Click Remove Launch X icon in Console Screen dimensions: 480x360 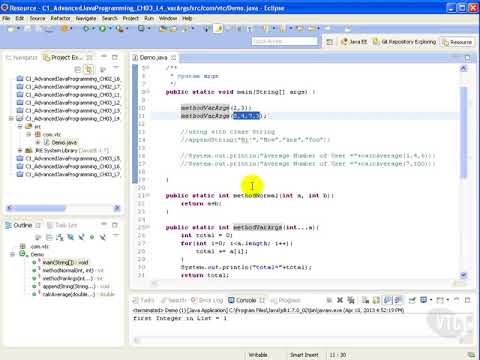pyautogui.click(x=340, y=300)
